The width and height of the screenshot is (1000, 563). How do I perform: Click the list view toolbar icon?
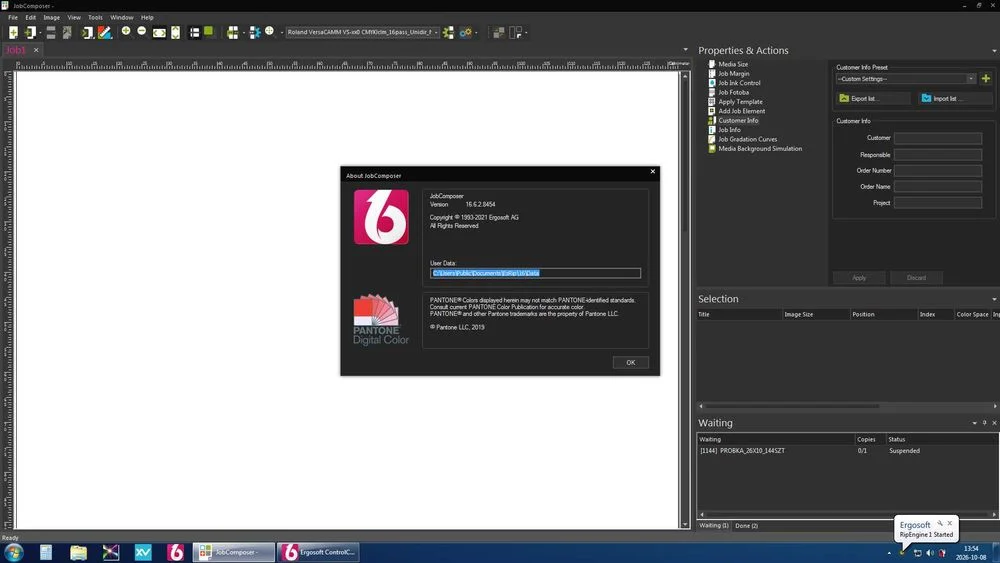pyautogui.click(x=195, y=33)
